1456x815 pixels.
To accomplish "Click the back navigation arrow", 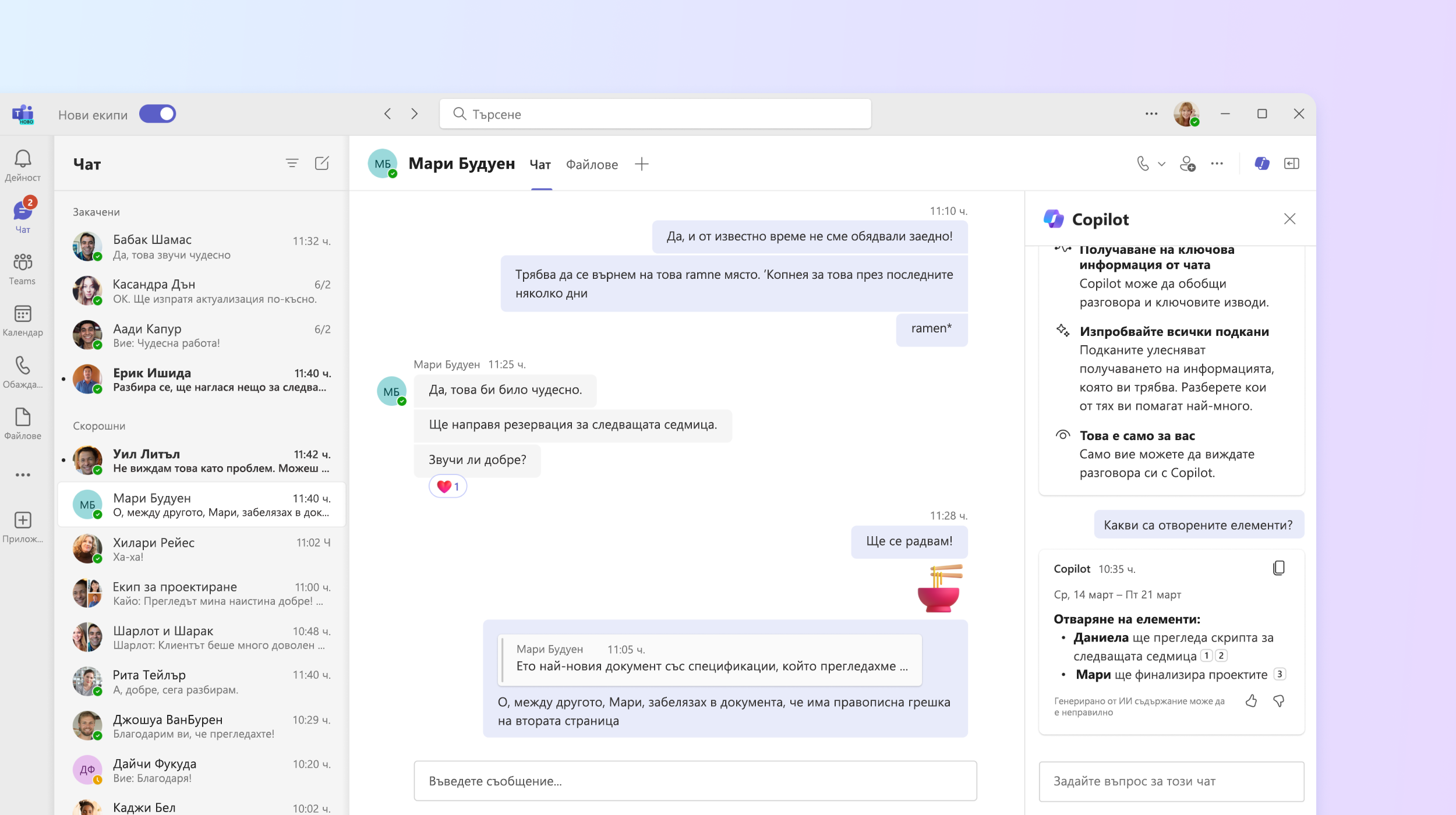I will [388, 113].
